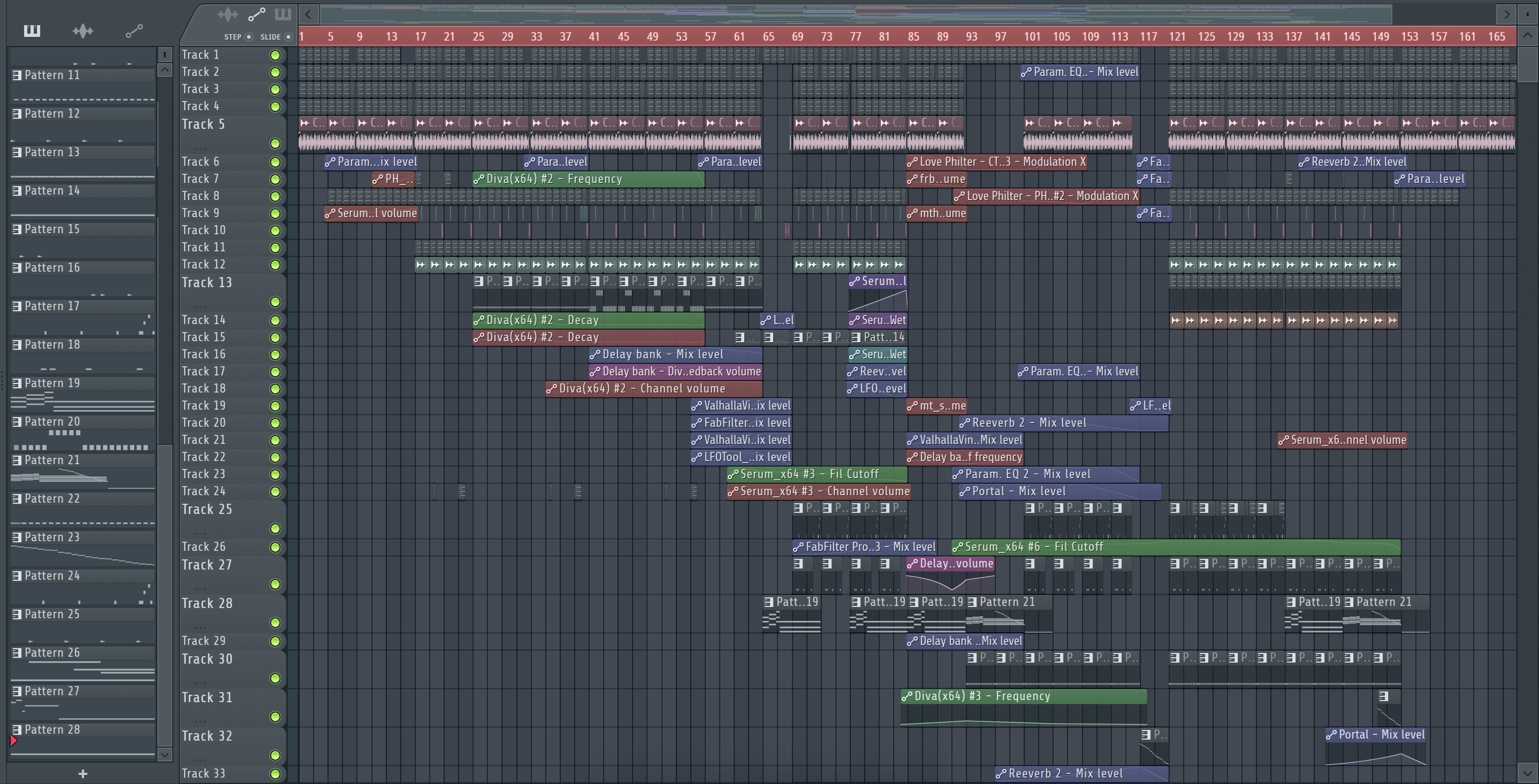Click automation icon on Portal - Mix level, Track 24
Viewport: 1539px width, 784px height.
tap(964, 491)
